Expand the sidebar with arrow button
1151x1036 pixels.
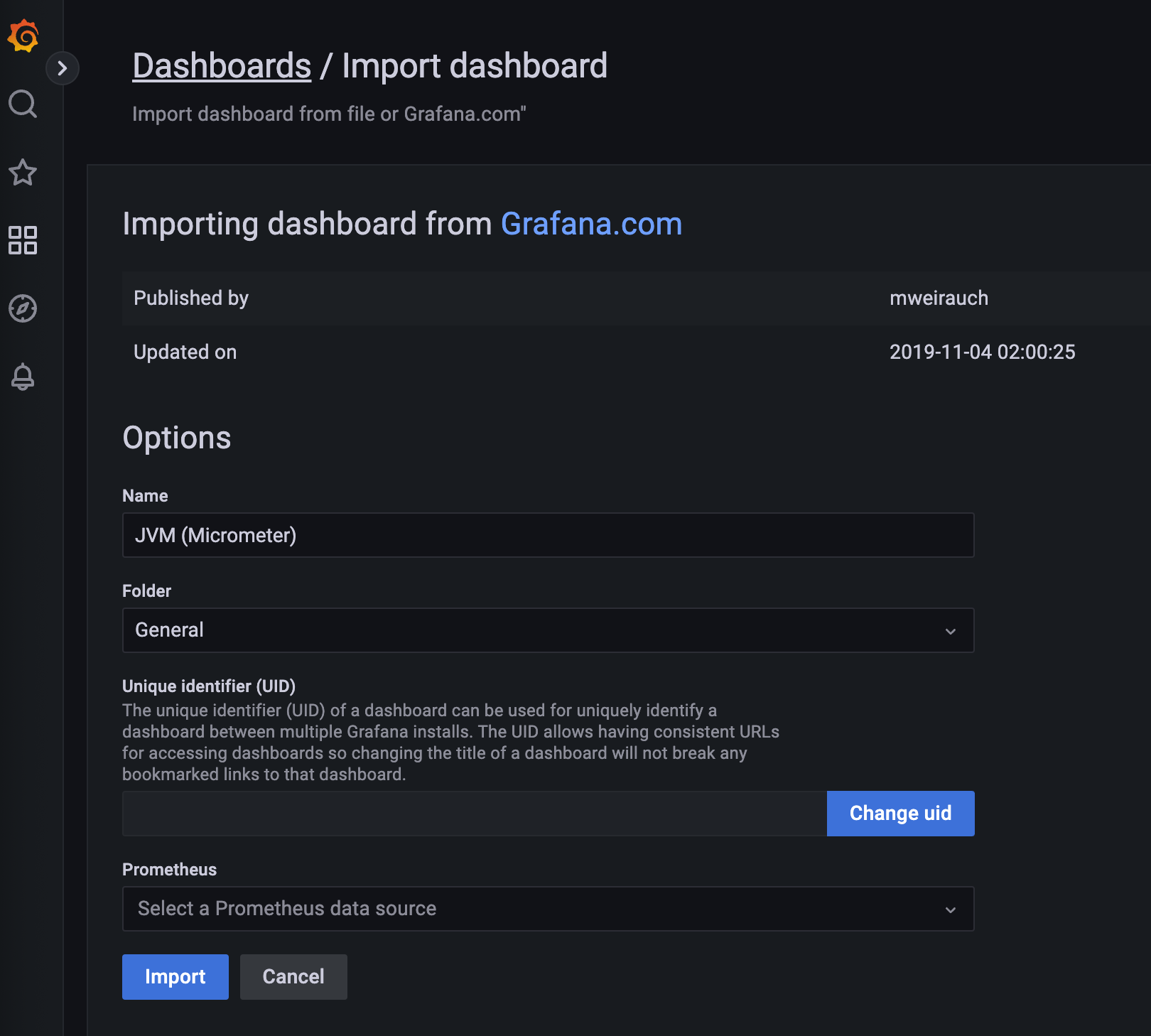63,68
